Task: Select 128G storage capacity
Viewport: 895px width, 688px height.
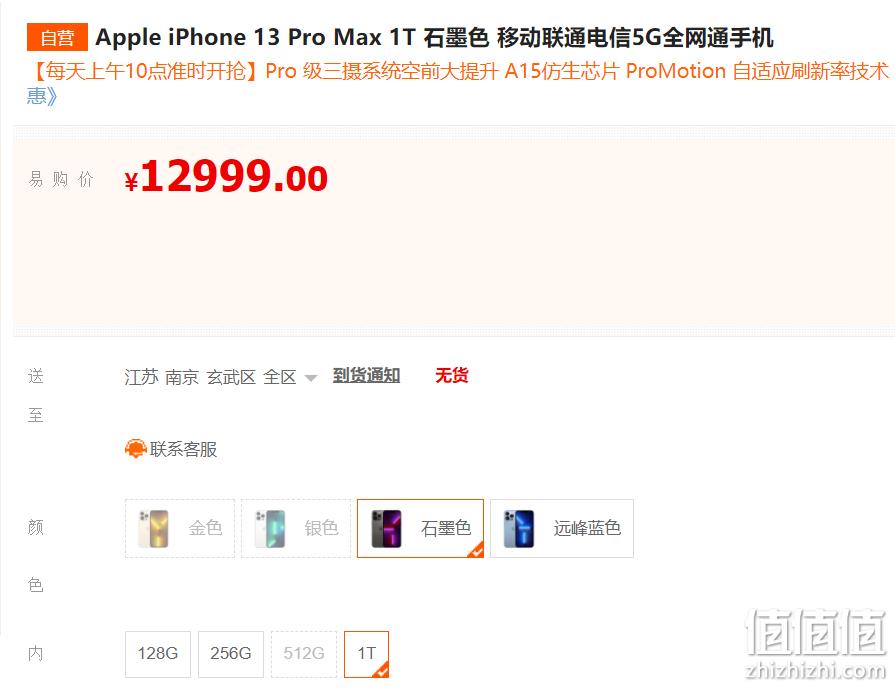Action: point(158,654)
